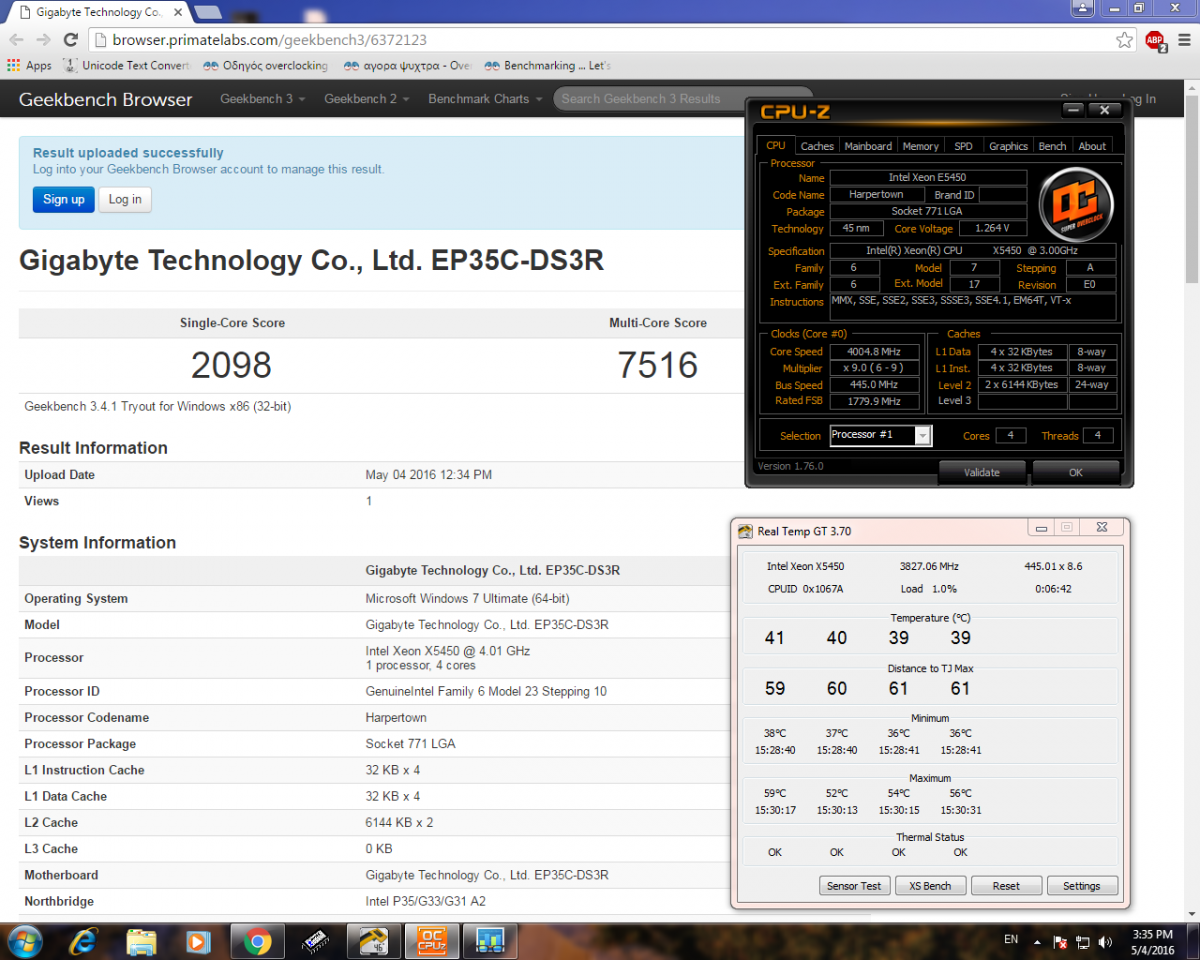Open the Real Temp taskbar icon

(x=373, y=941)
